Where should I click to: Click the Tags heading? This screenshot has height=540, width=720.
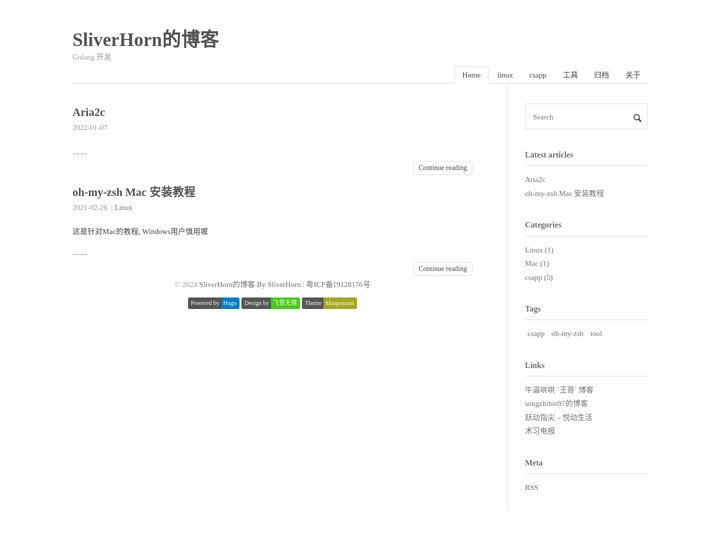533,309
